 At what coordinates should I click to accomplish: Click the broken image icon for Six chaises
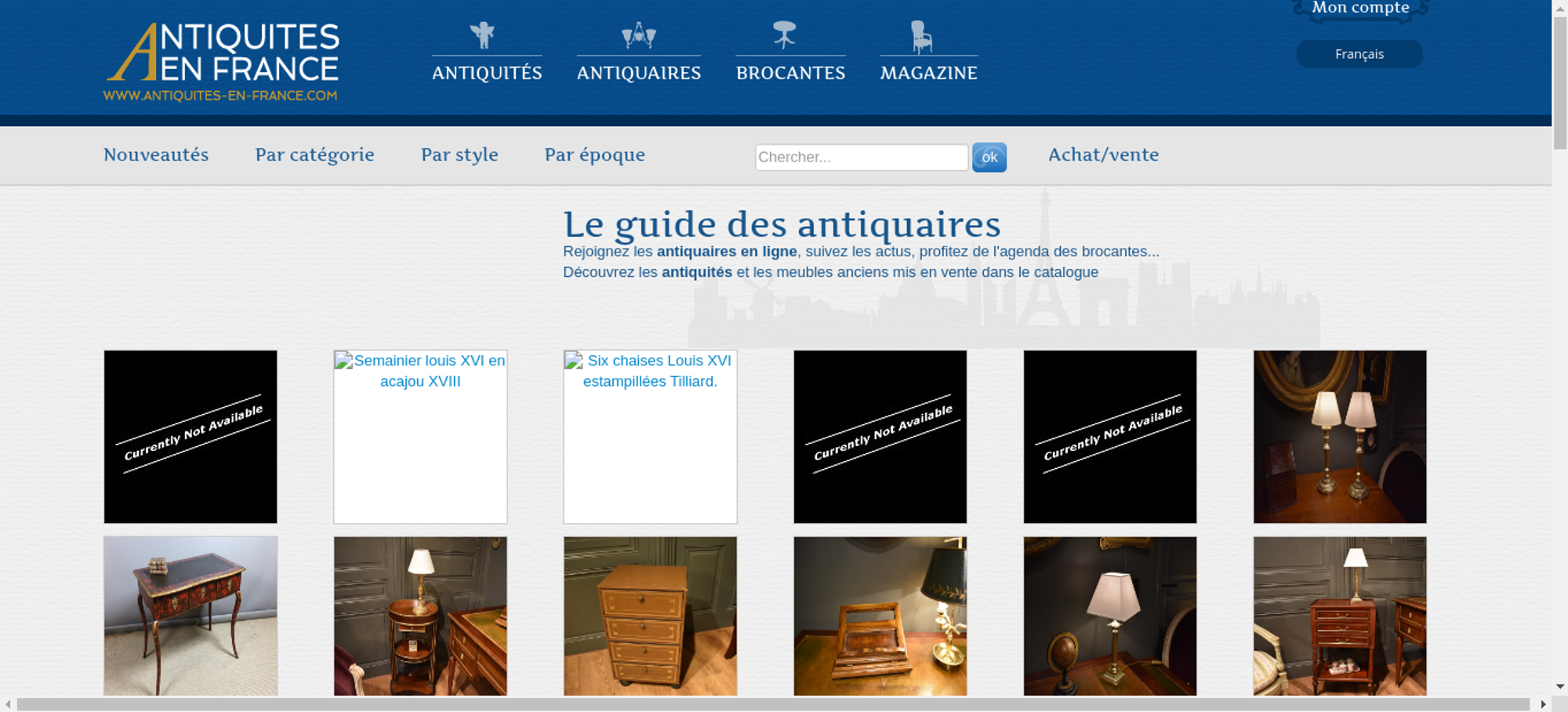574,361
